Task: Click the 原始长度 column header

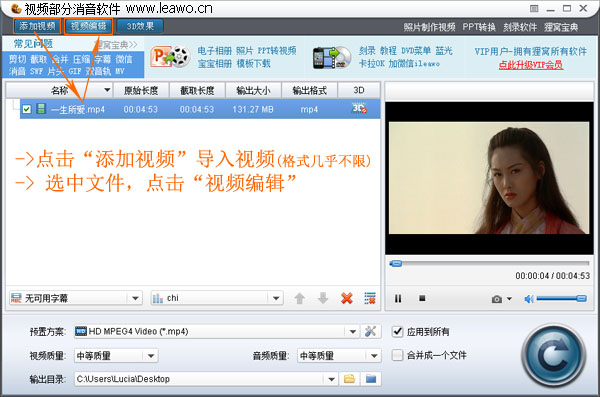Action: pyautogui.click(x=141, y=90)
